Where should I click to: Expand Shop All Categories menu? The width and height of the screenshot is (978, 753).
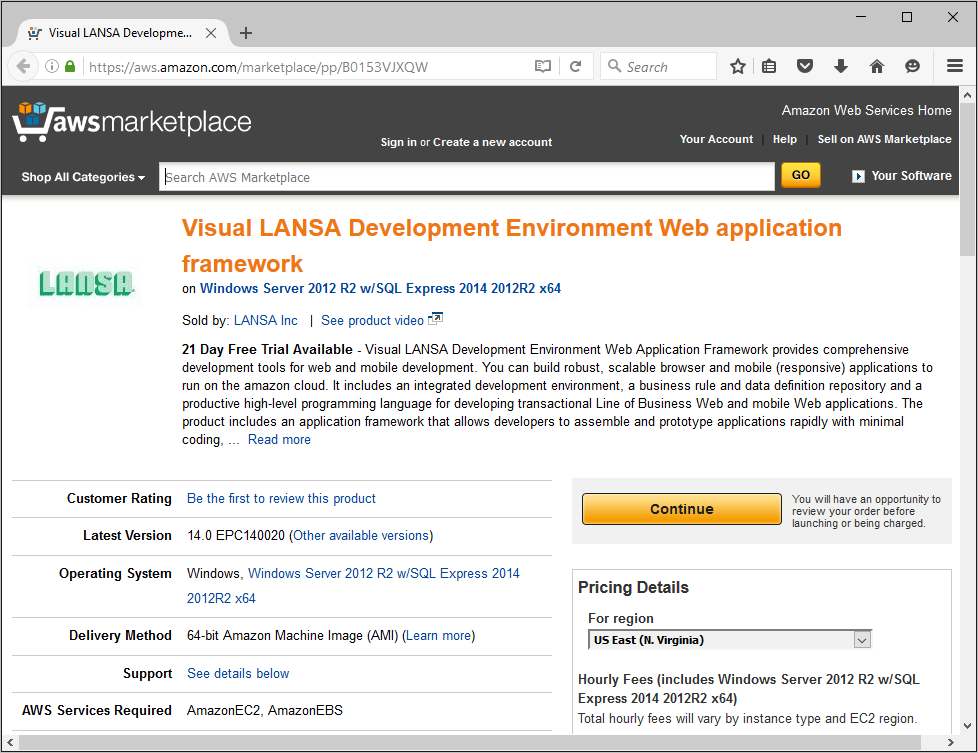tap(83, 177)
